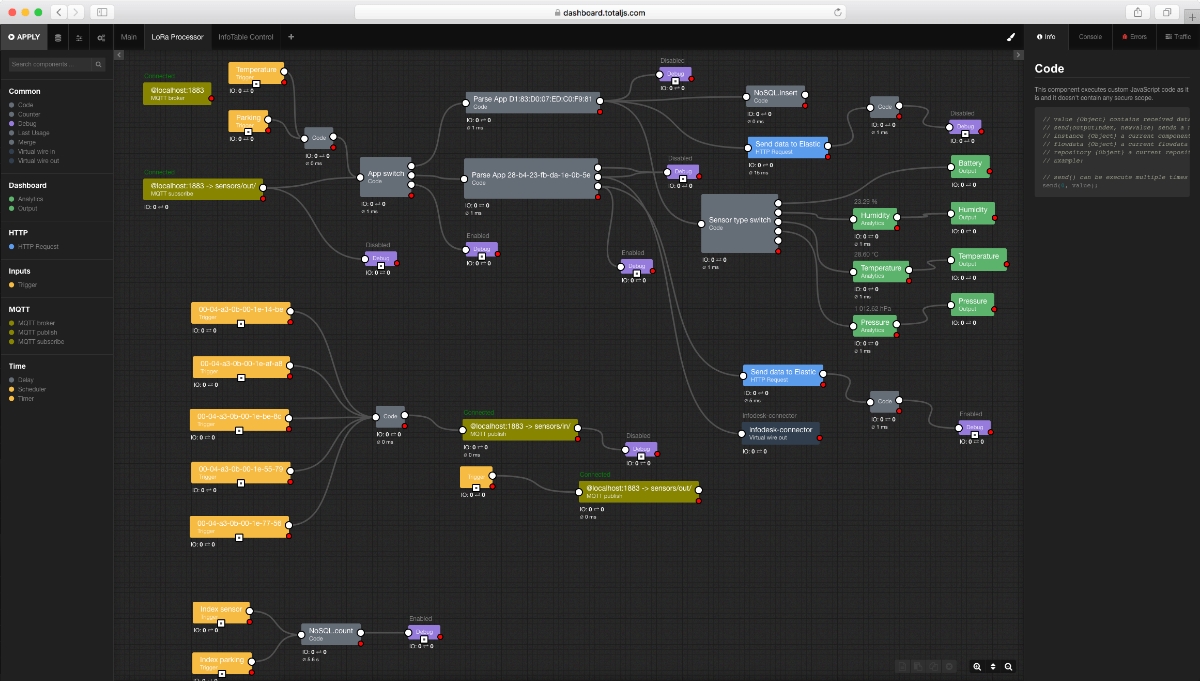Viewport: 1200px width, 681px height.
Task: Toggle the Index sensor trigger button
Action: coord(221,624)
